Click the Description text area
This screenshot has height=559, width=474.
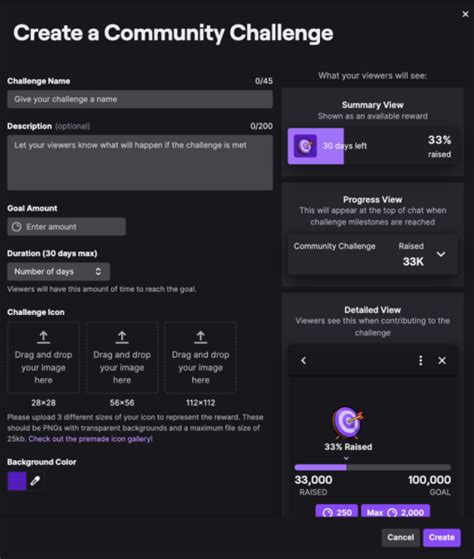(140, 163)
